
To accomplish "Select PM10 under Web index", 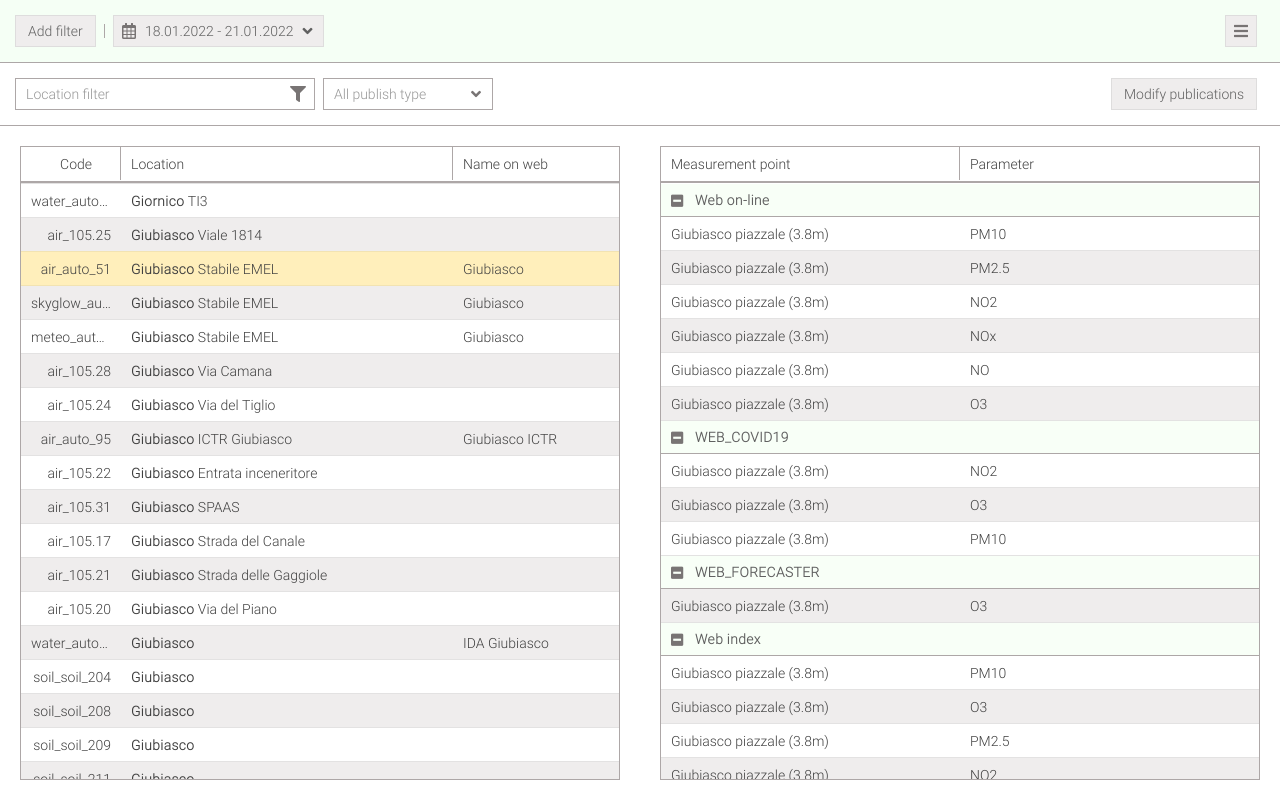I will (x=960, y=673).
